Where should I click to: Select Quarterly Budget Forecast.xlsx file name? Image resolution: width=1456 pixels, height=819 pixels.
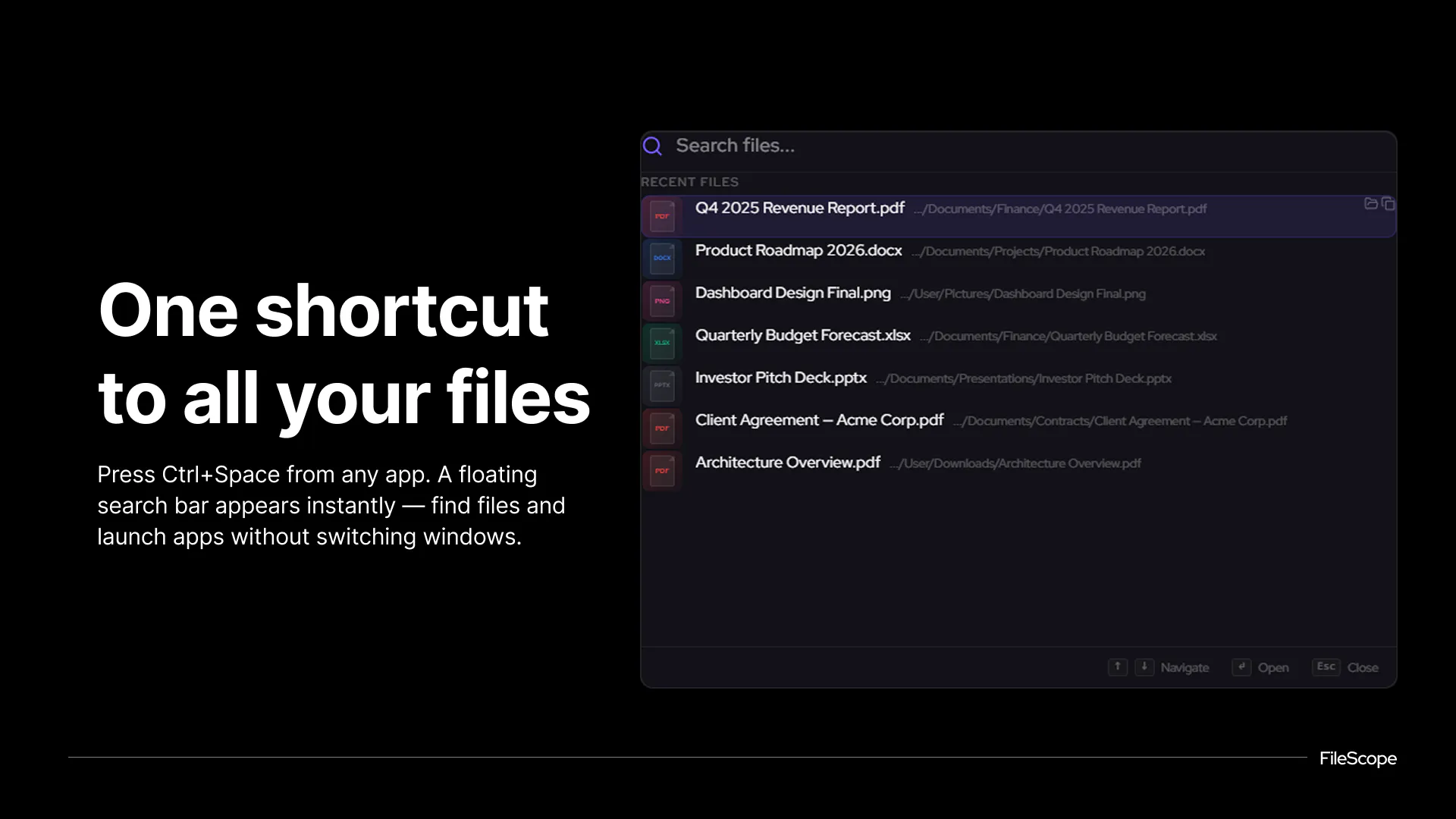pyautogui.click(x=802, y=335)
